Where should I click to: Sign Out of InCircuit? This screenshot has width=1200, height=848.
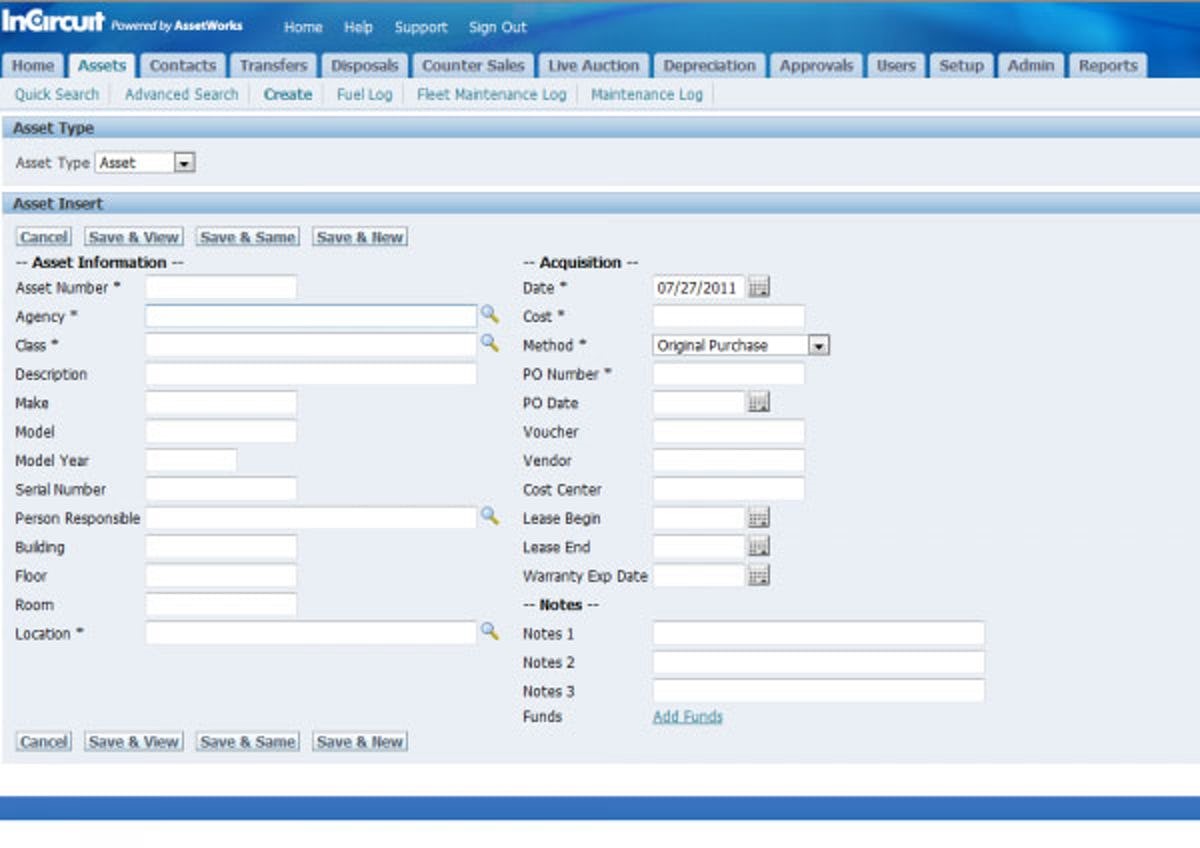point(497,27)
